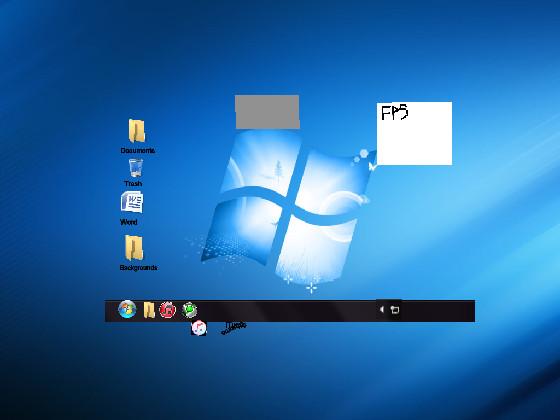Select the Trash label text
560x420 pixels.
coord(133,184)
